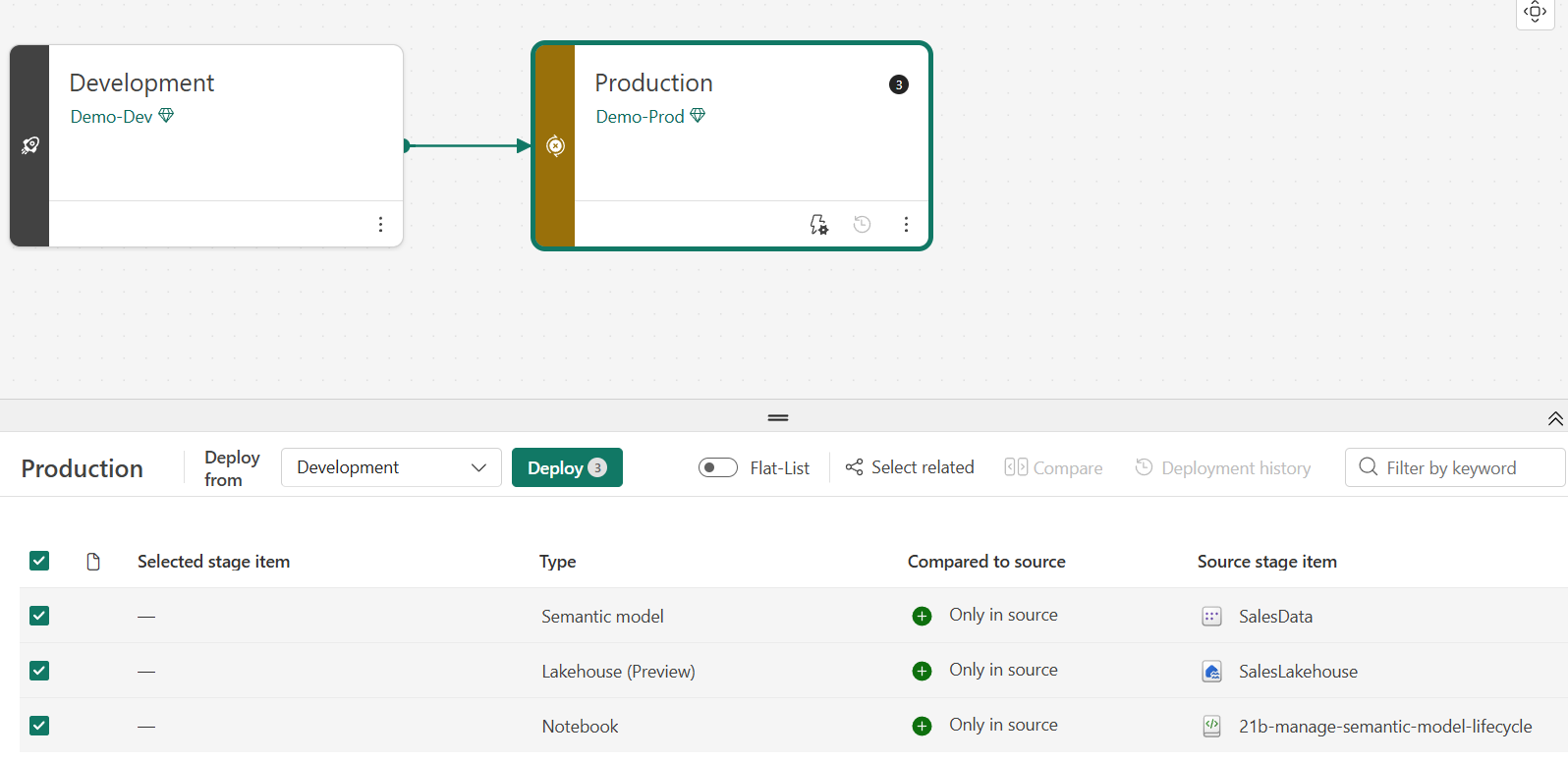Image resolution: width=1568 pixels, height=761 pixels.
Task: Click the Source stage item column header
Action: click(1266, 562)
